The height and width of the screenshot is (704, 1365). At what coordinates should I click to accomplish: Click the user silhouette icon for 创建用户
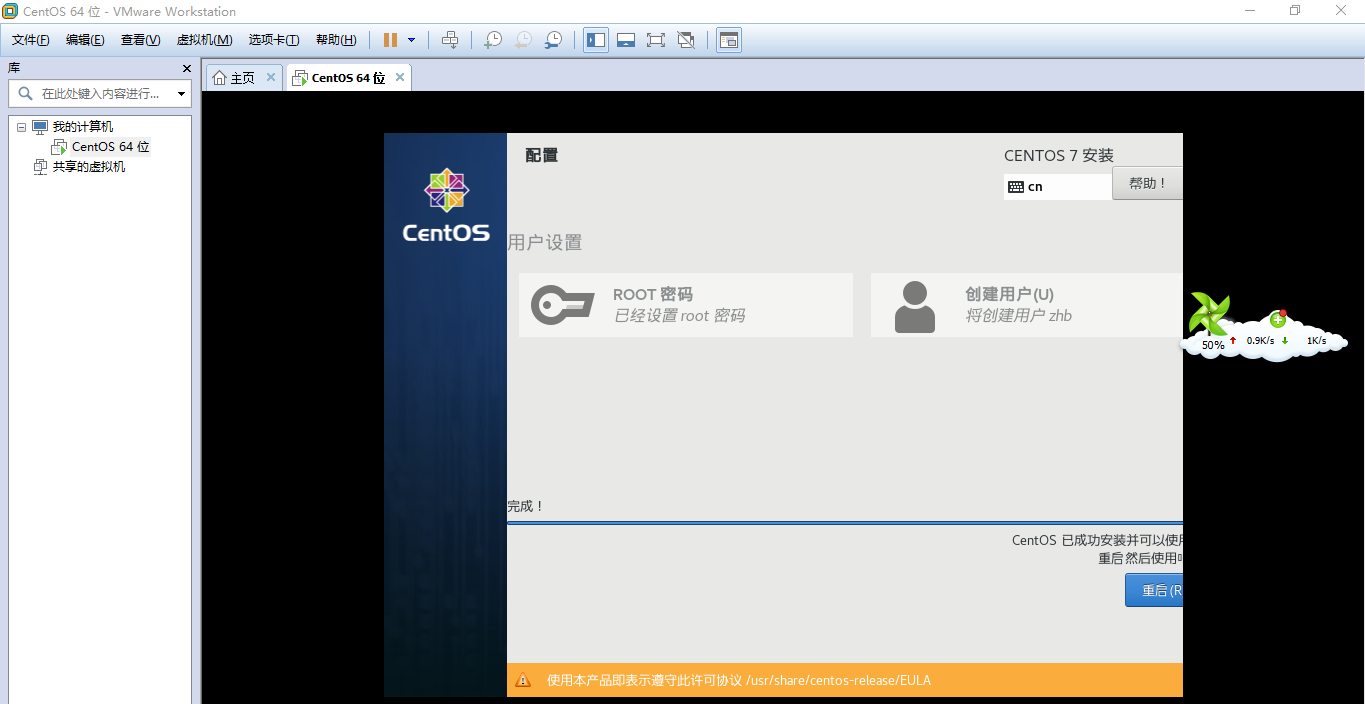tap(914, 307)
